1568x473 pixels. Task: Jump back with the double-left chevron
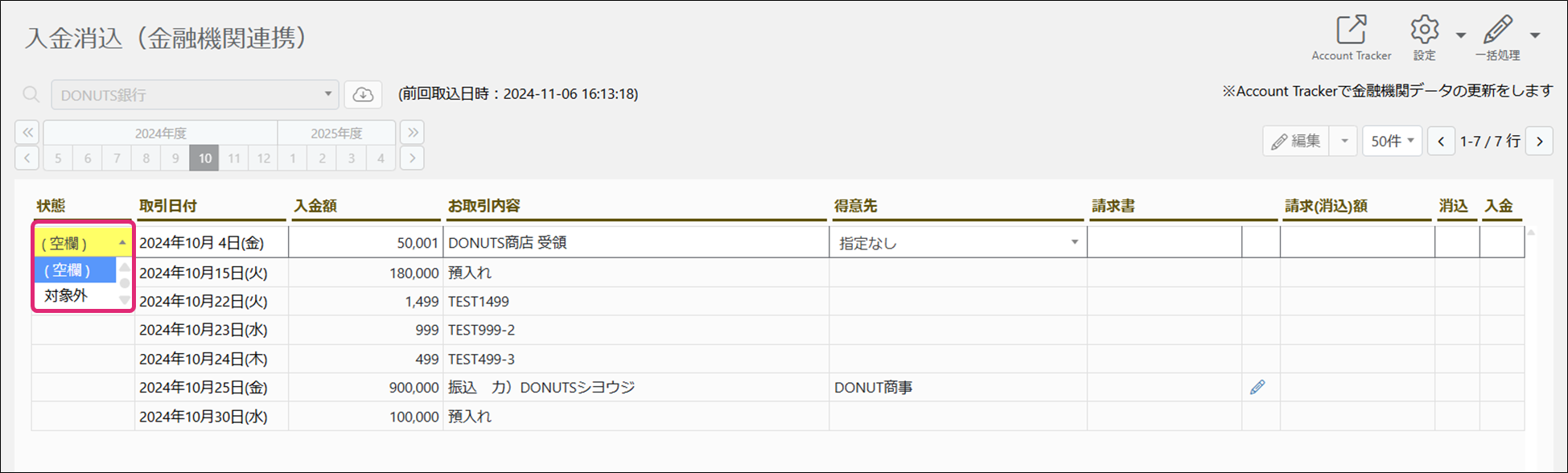pos(27,133)
